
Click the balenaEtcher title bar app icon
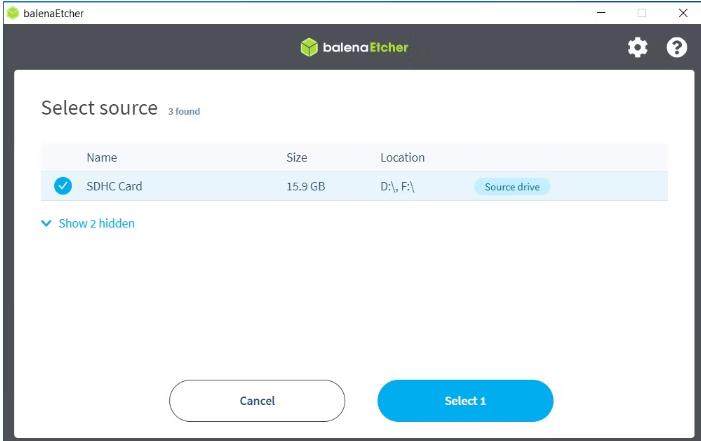click(13, 13)
